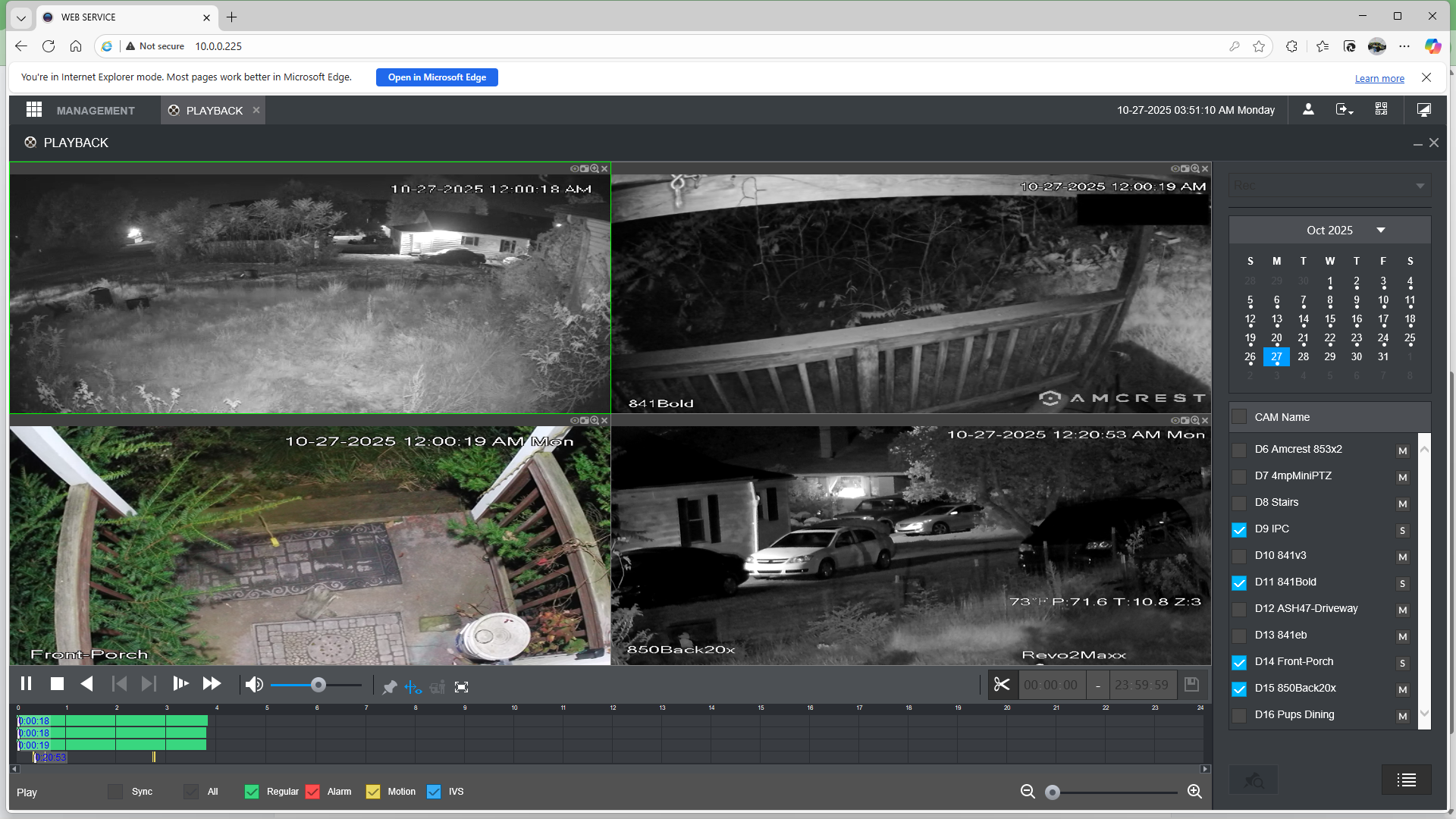Jump to the previous frame
1456x819 pixels.
tap(119, 685)
